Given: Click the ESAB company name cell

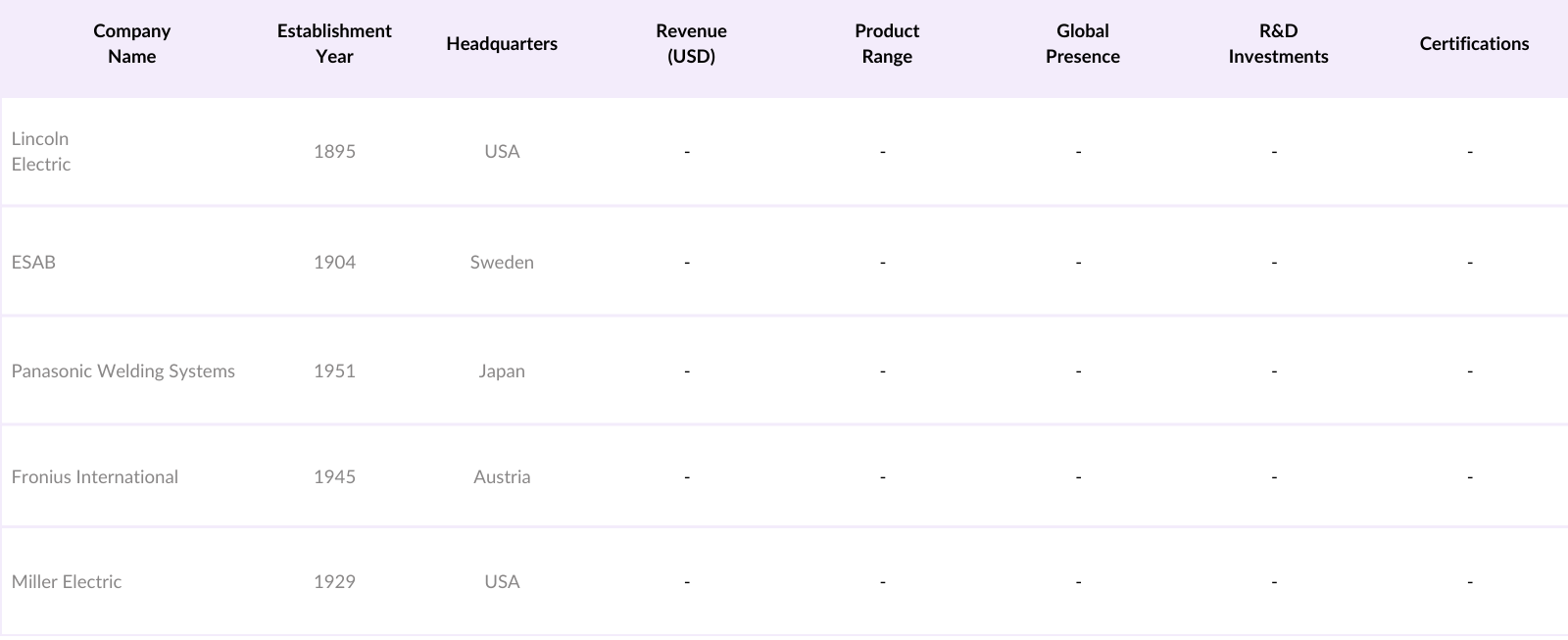Looking at the screenshot, I should tap(34, 263).
